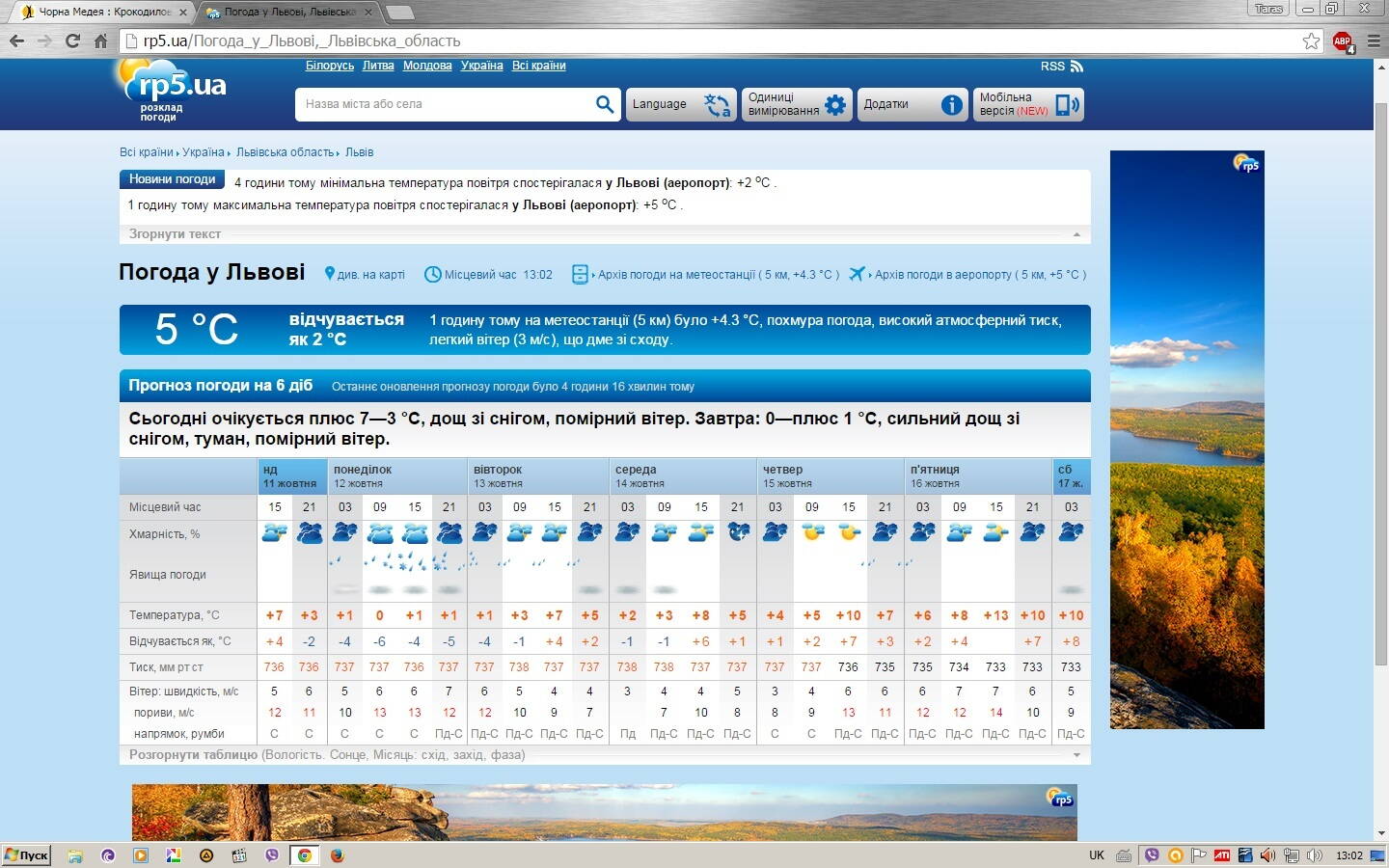Open airport weather archive link

pos(979,275)
